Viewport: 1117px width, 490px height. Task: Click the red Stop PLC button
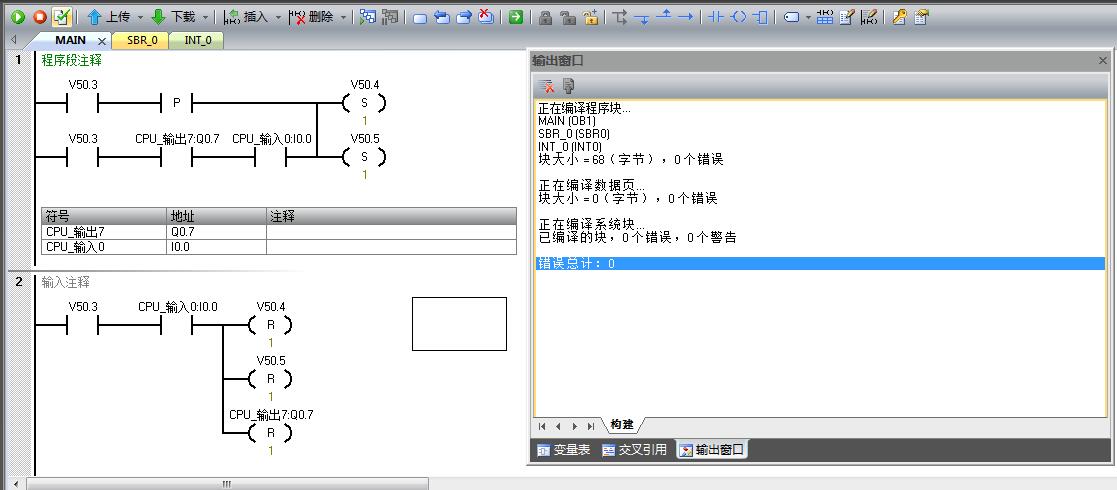(x=40, y=17)
